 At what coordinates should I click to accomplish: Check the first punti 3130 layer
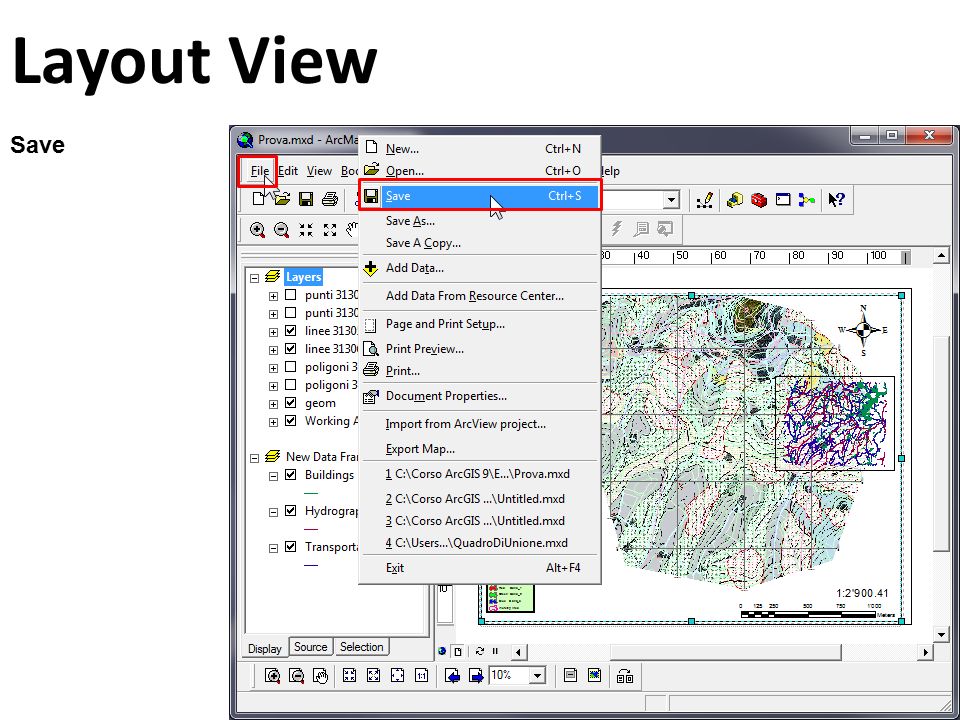(291, 294)
